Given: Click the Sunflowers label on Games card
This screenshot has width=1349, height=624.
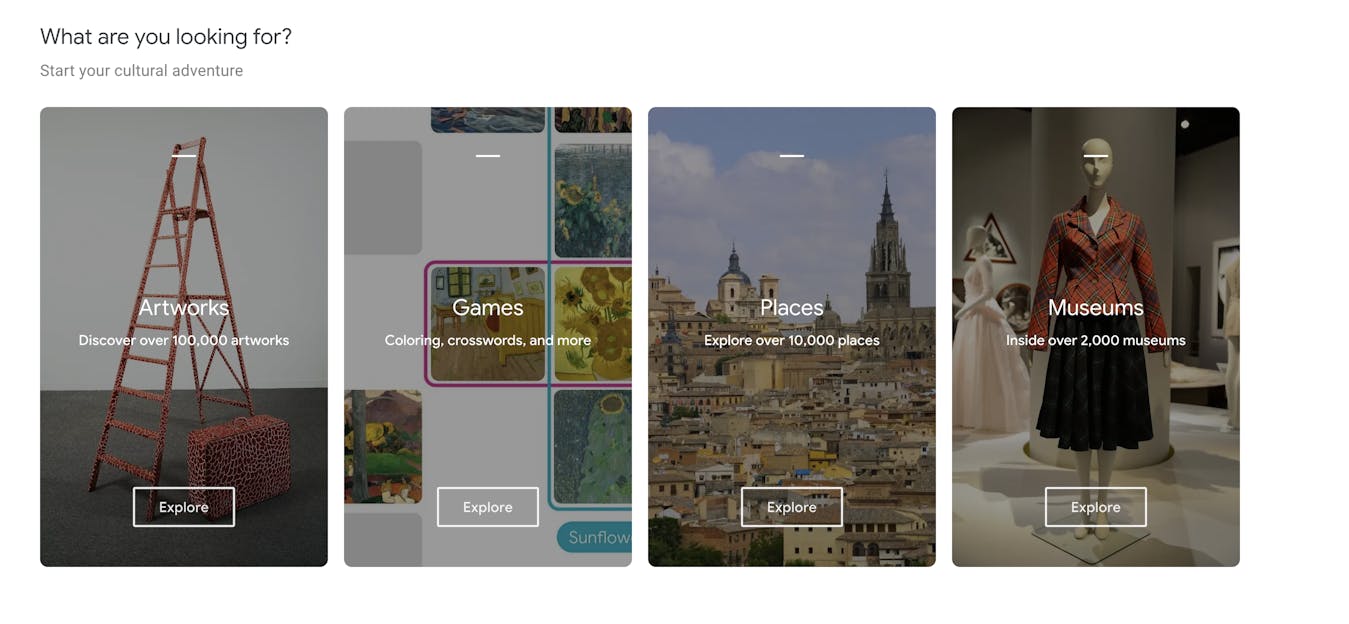Looking at the screenshot, I should [x=596, y=538].
